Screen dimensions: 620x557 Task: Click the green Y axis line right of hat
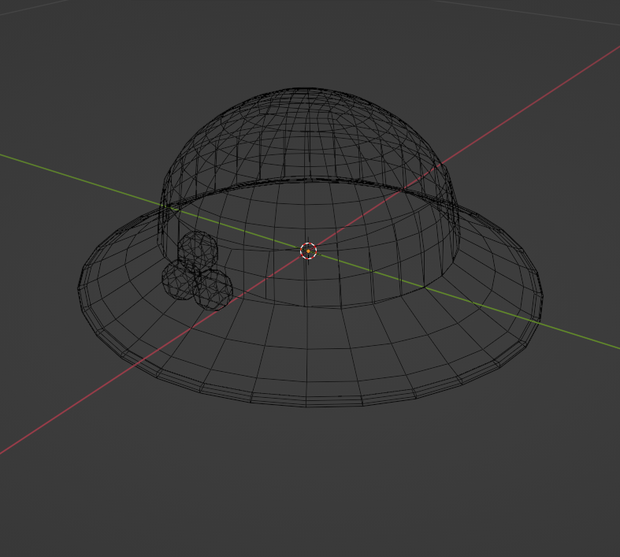(x=577, y=336)
